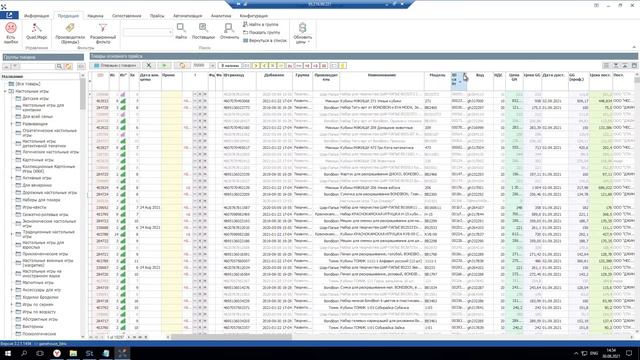Switch to the Конфигурация tab
Viewport: 640px width, 360px height.
253,16
